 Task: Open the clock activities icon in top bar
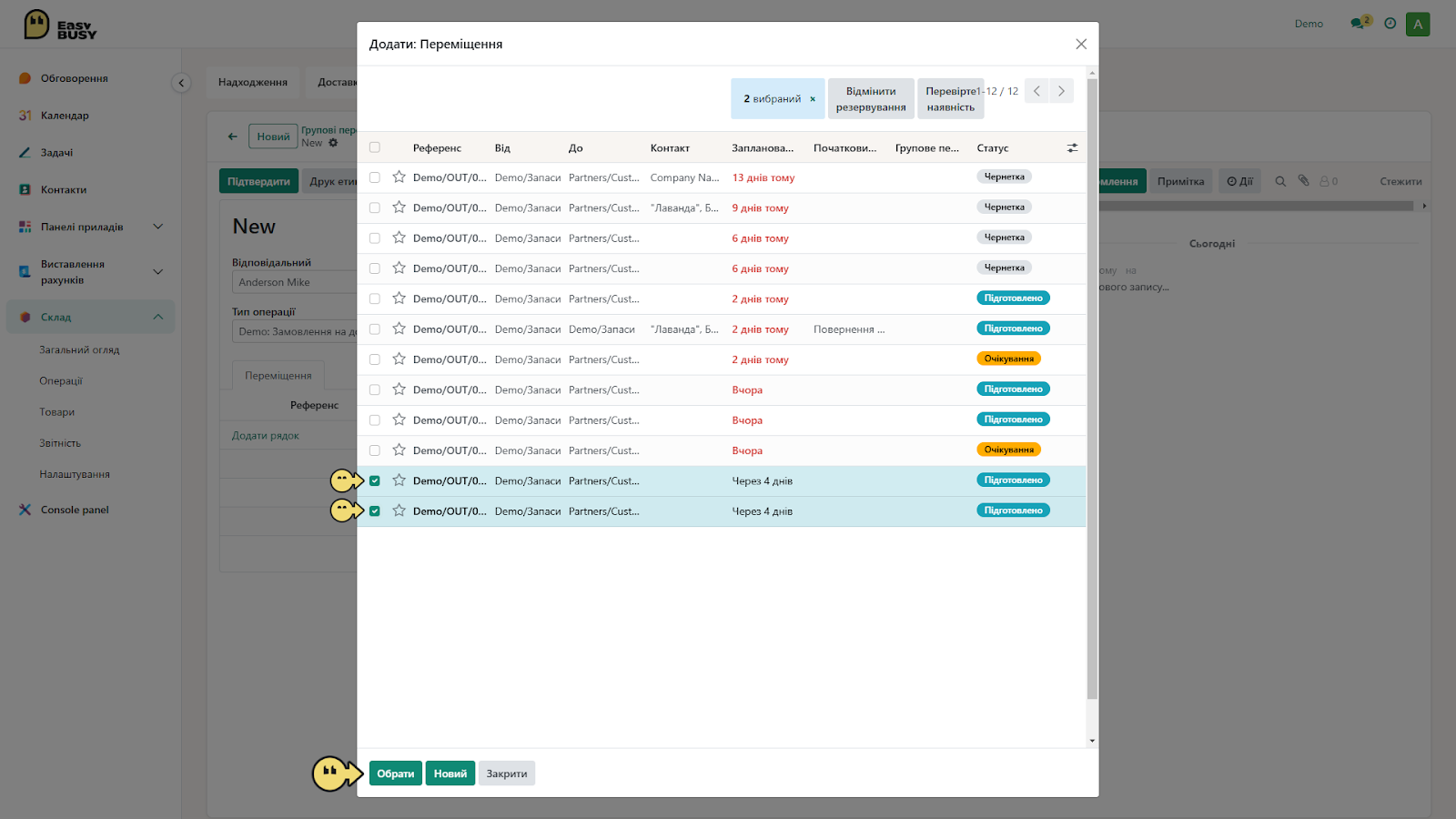coord(1390,24)
